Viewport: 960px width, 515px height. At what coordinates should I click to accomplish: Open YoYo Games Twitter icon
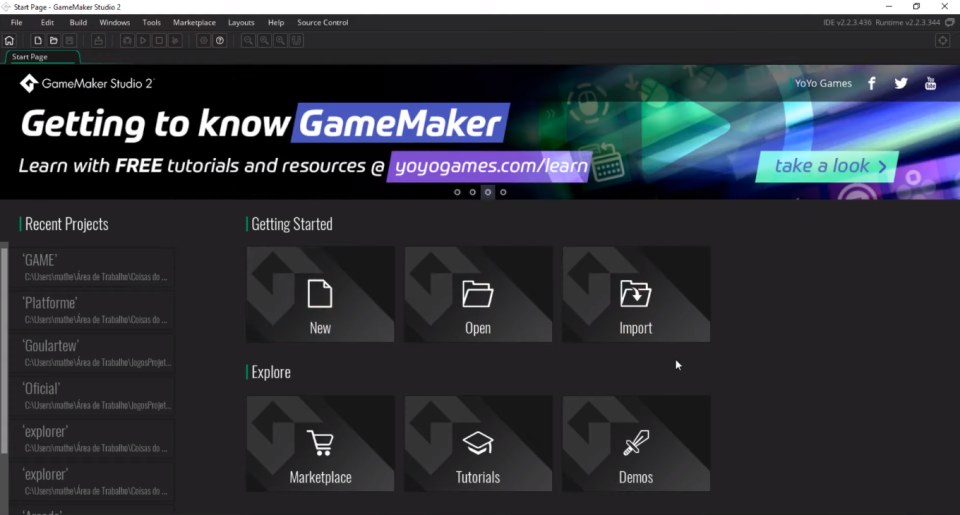[x=901, y=83]
